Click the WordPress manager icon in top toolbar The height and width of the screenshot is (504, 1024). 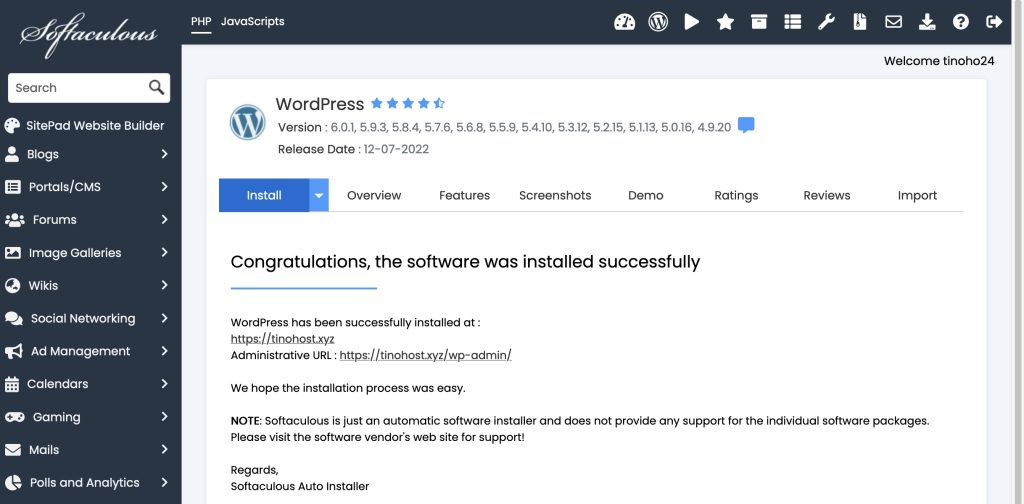click(x=658, y=22)
